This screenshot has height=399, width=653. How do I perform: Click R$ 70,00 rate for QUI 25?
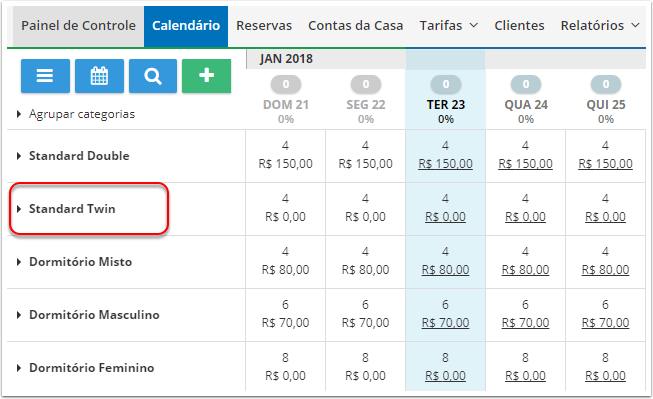point(605,323)
